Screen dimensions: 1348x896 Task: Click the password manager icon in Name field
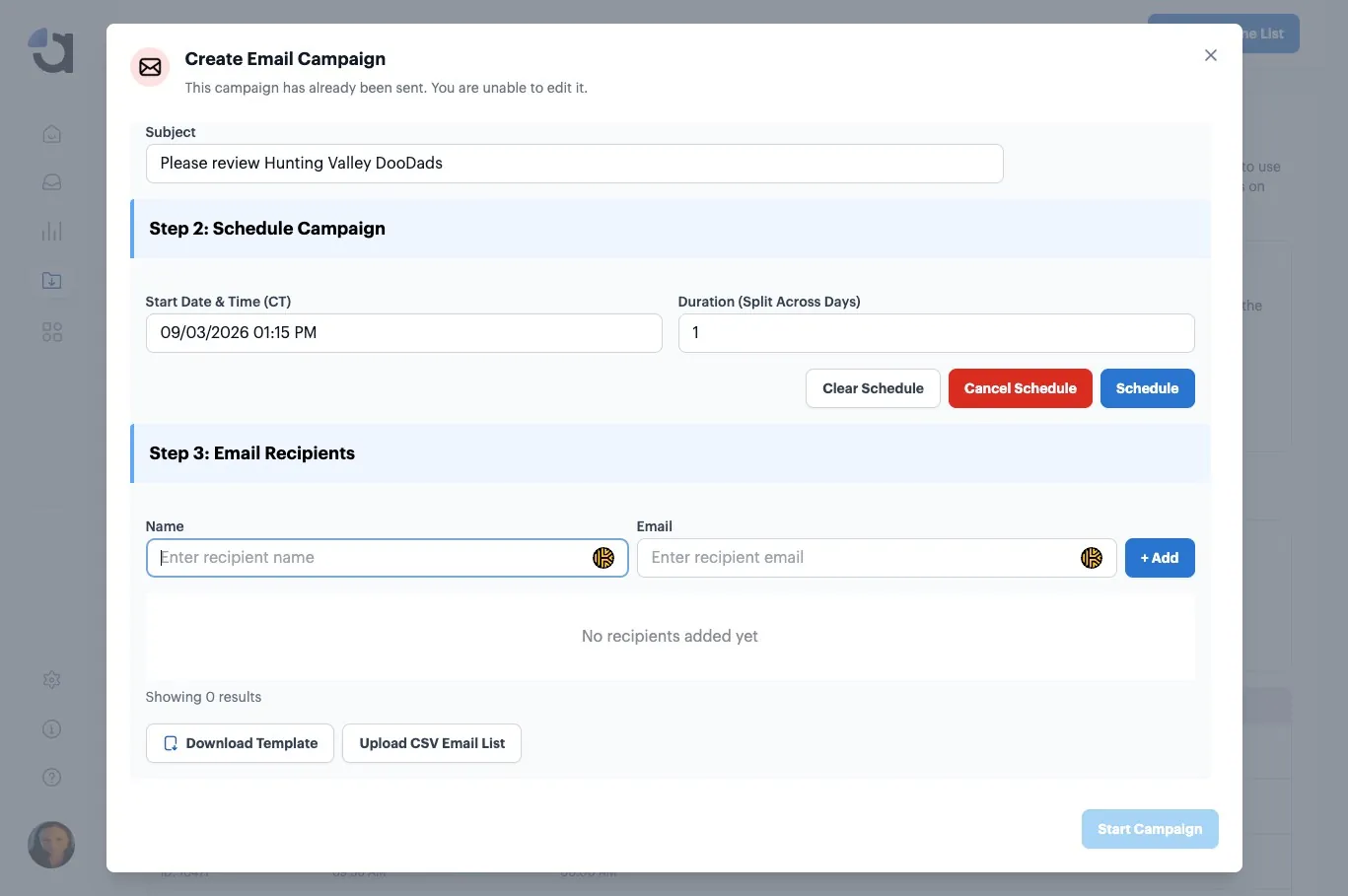[603, 558]
